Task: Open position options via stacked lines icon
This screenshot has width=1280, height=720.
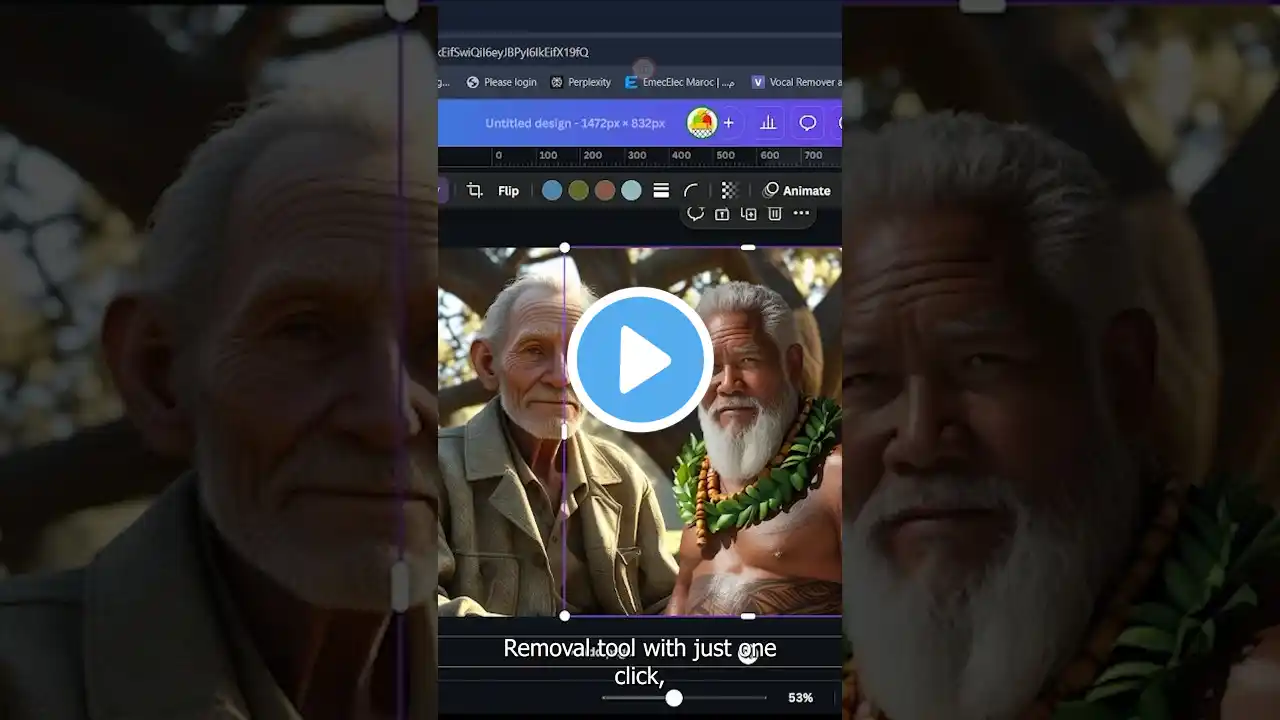Action: [661, 190]
